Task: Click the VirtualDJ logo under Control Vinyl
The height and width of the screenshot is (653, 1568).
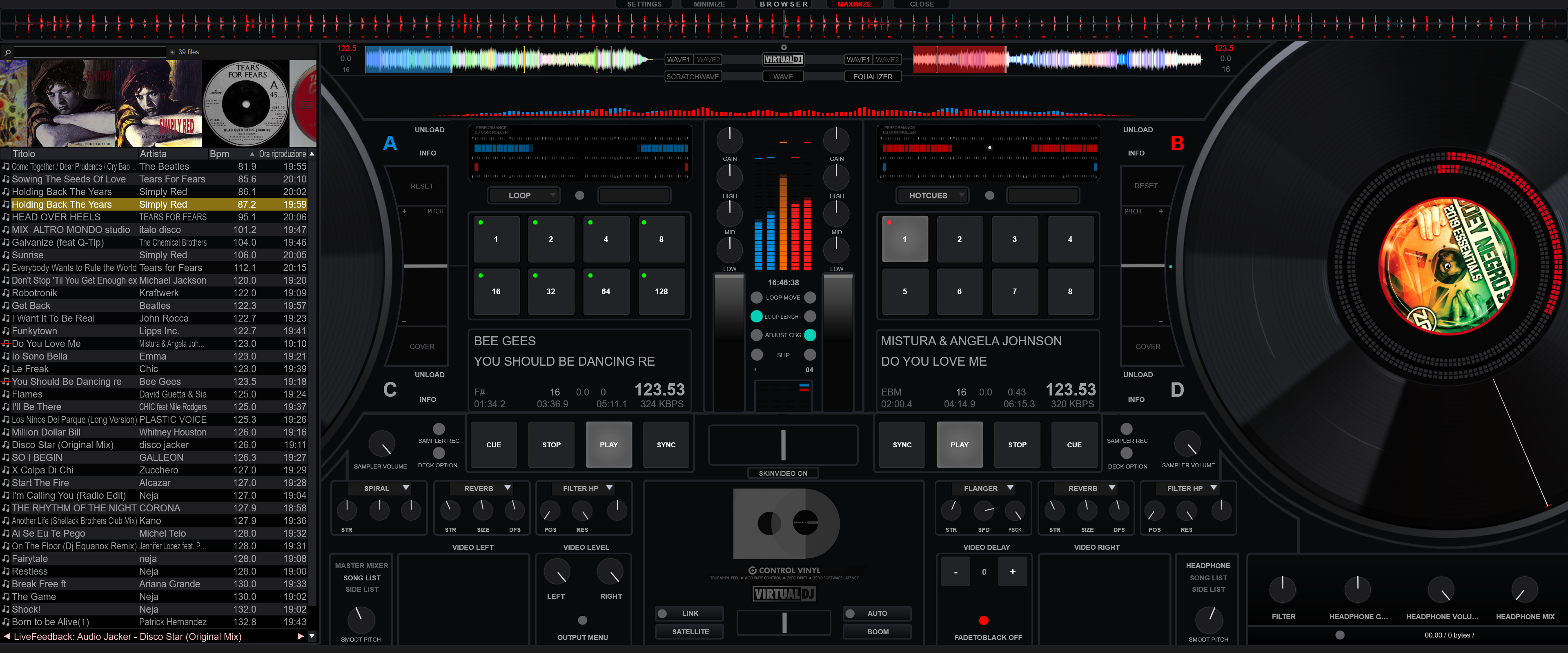Action: pos(784,593)
